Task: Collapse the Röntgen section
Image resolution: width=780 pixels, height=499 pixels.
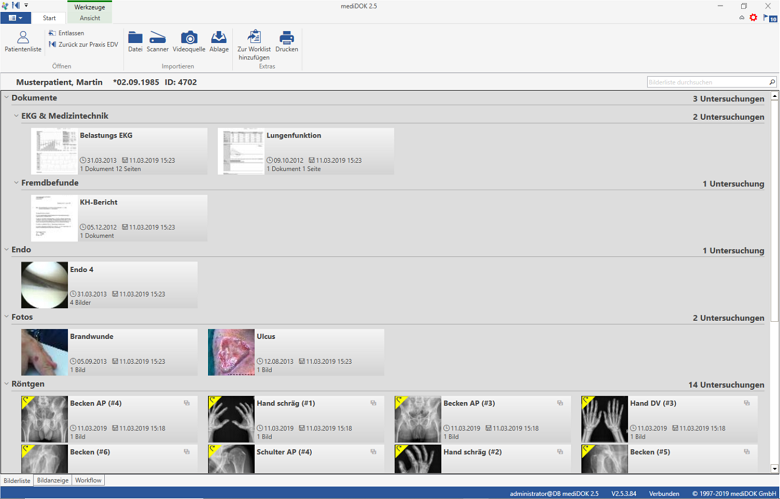Action: [6, 384]
